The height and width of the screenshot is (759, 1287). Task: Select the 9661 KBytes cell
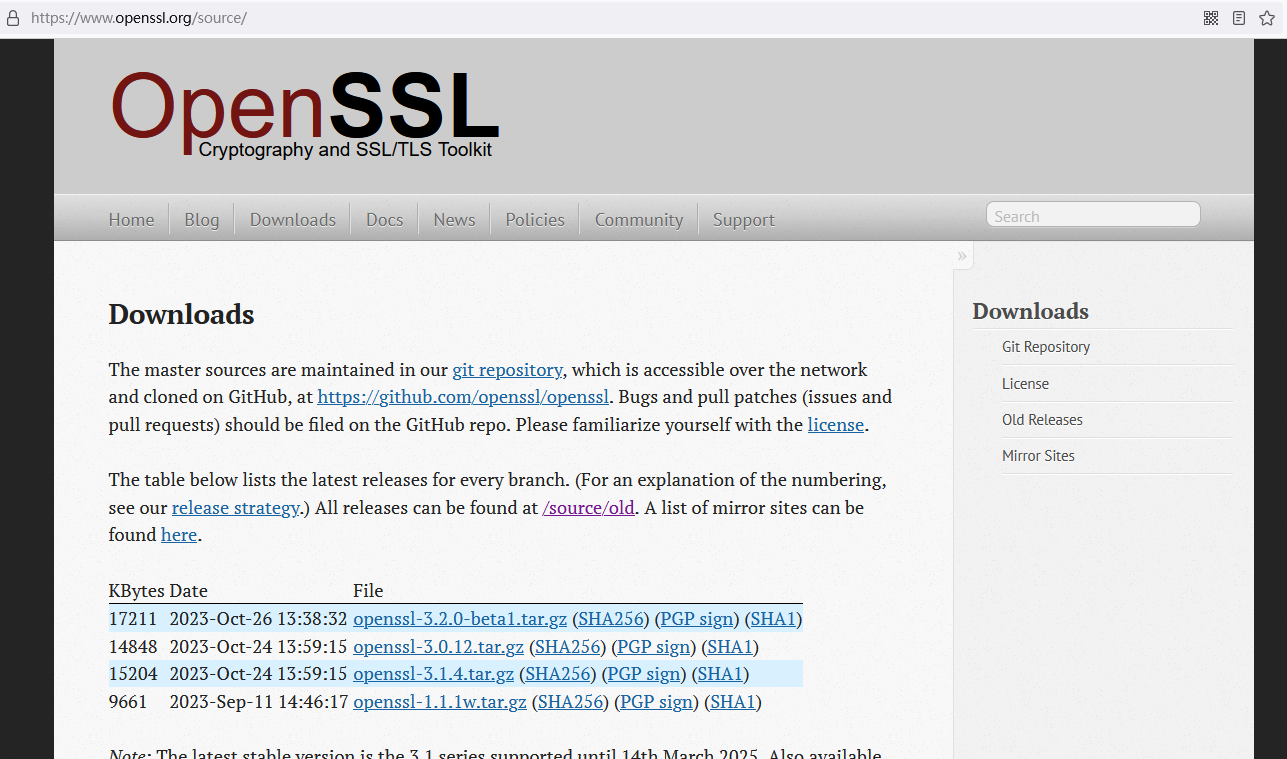coord(128,702)
